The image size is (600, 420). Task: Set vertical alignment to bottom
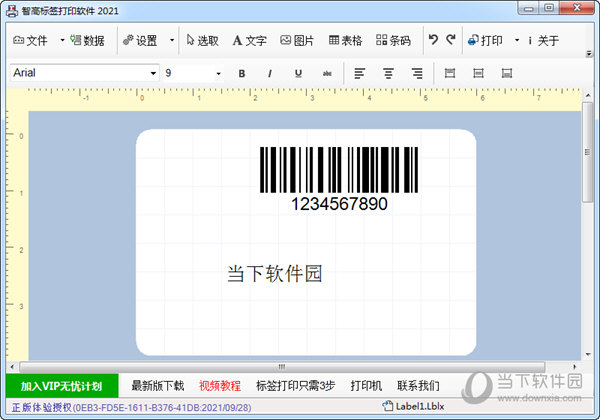507,73
